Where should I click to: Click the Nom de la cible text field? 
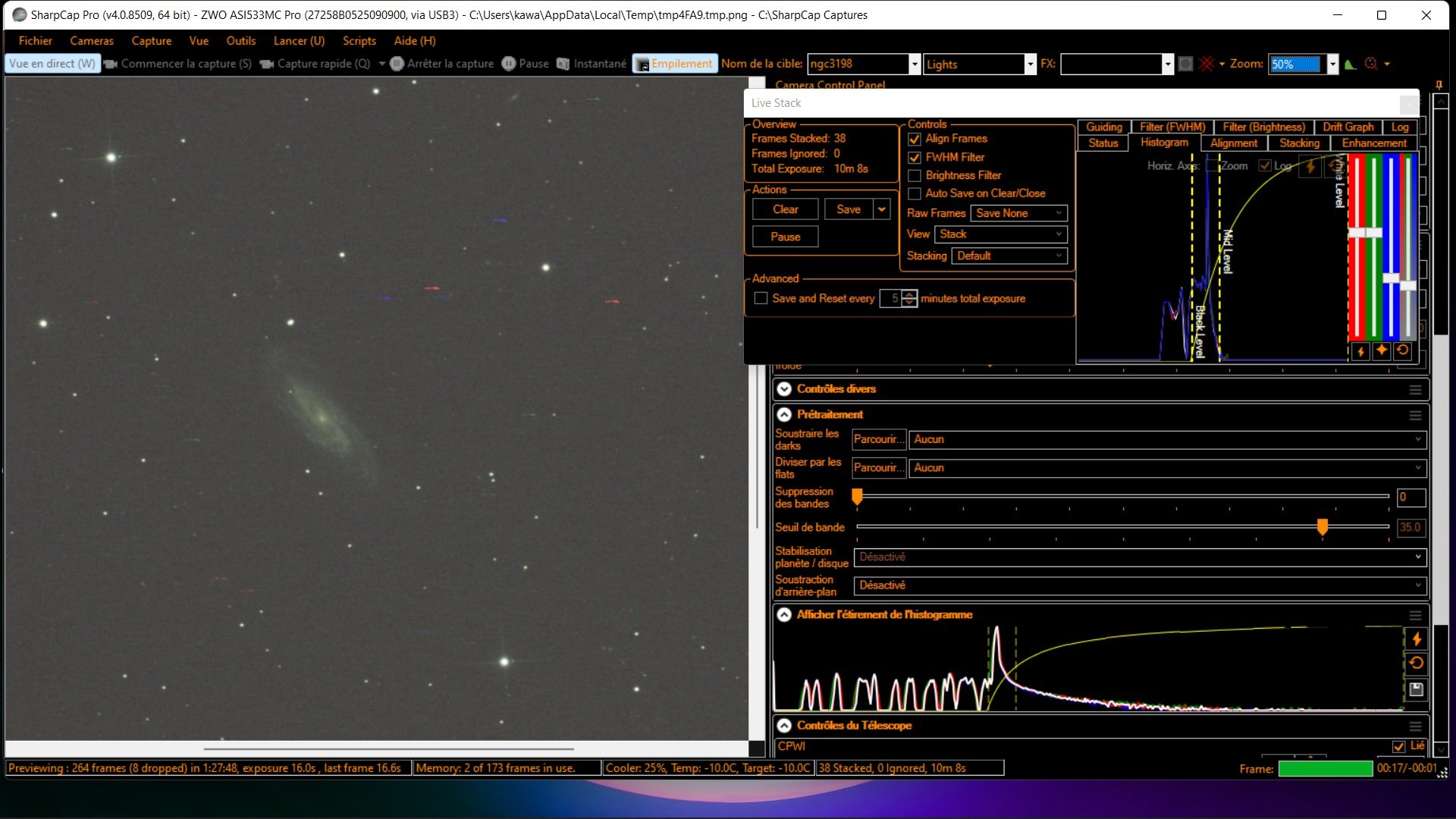click(858, 64)
